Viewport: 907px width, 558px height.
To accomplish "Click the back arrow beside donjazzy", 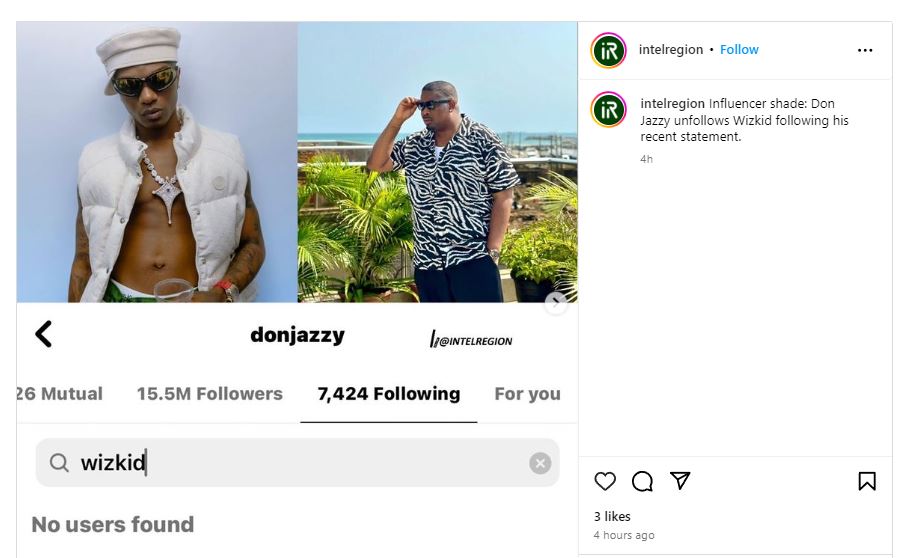I will 43,334.
